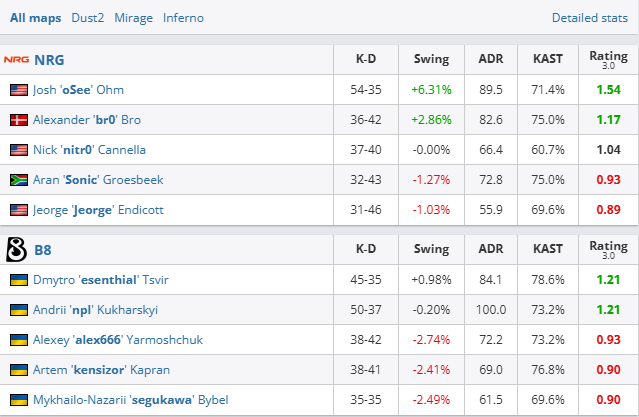Click the US flag beside oSee
Image resolution: width=639 pixels, height=417 pixels.
pyautogui.click(x=18, y=90)
